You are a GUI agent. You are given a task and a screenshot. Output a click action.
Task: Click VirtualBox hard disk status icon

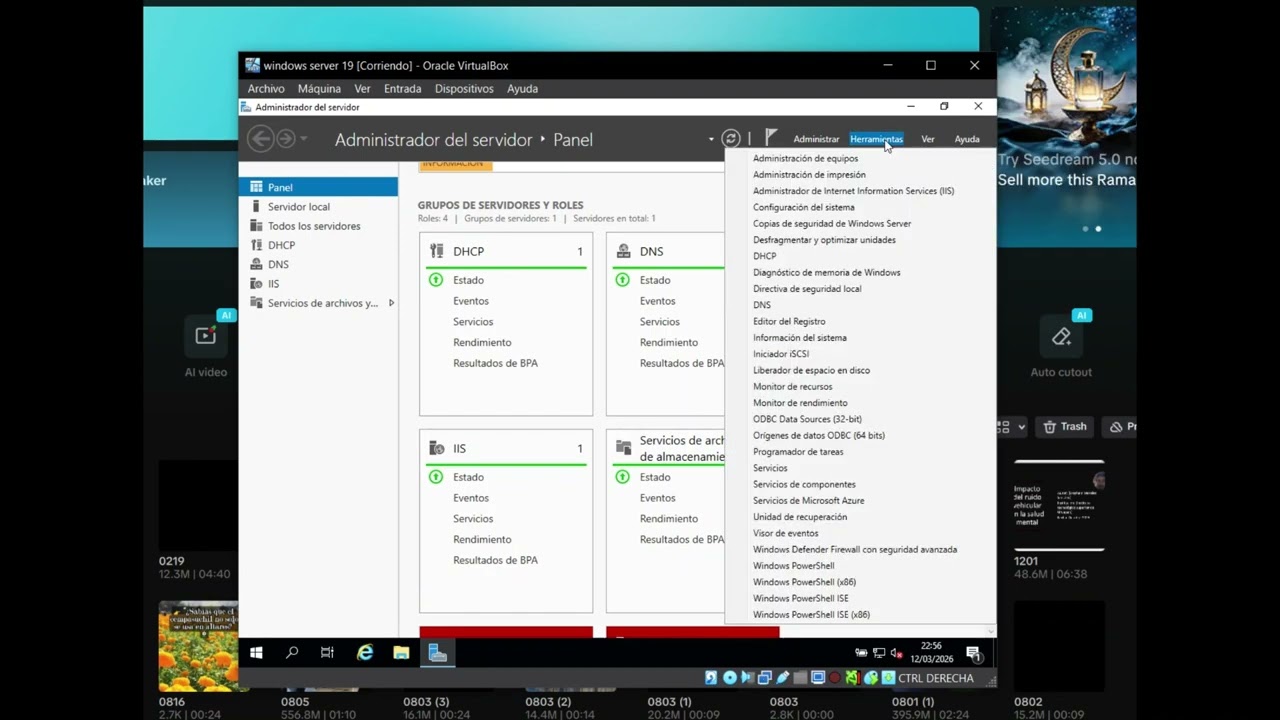tap(711, 678)
